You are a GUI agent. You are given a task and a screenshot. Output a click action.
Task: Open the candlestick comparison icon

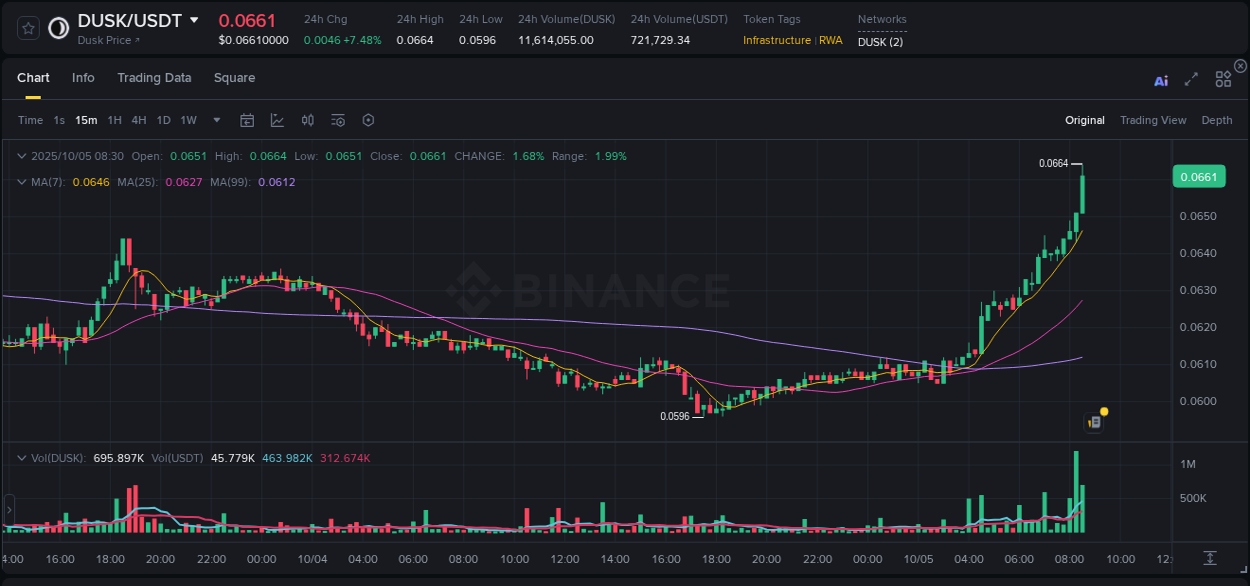click(x=307, y=120)
